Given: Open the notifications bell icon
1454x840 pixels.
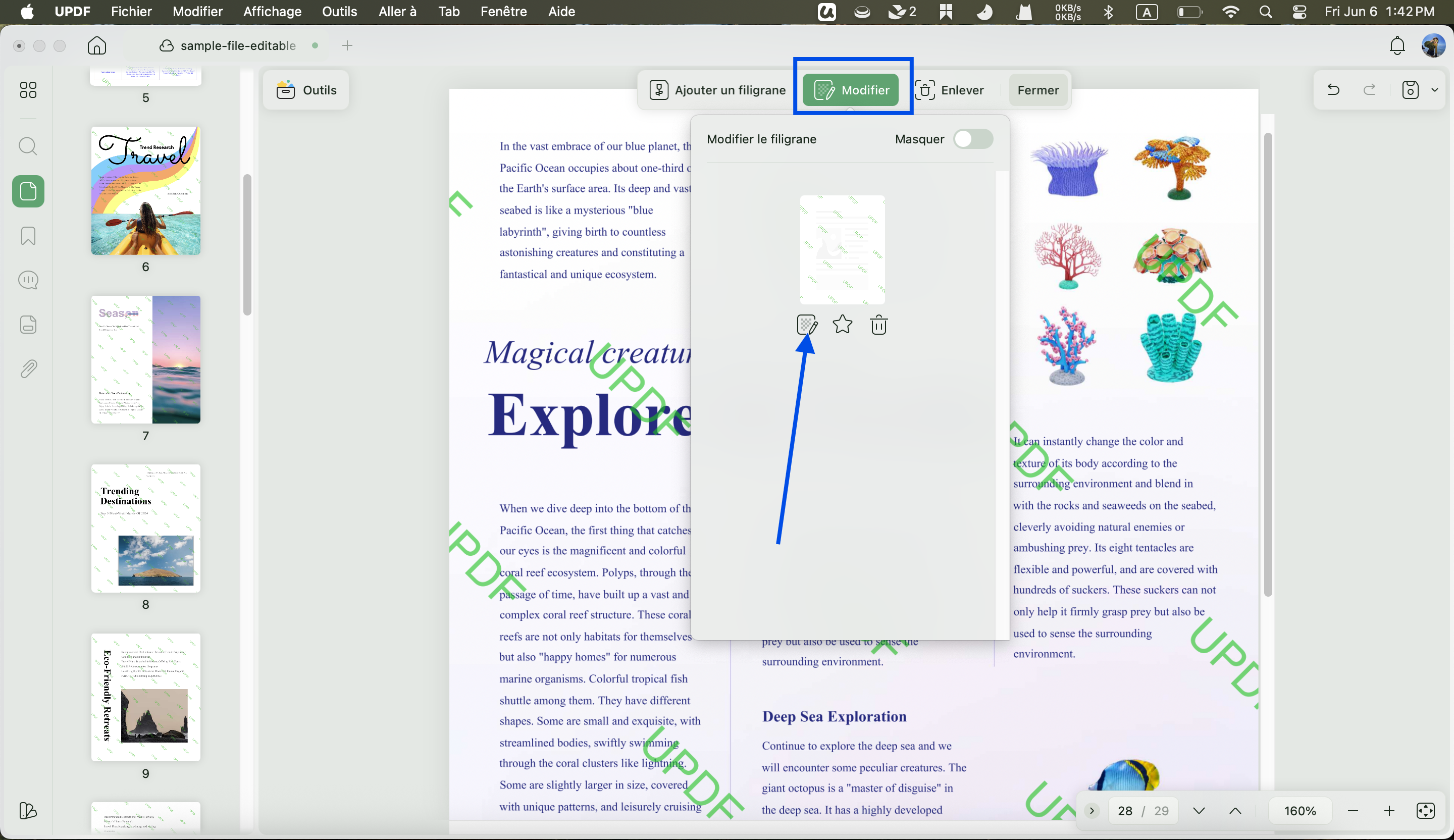Looking at the screenshot, I should click(1397, 45).
